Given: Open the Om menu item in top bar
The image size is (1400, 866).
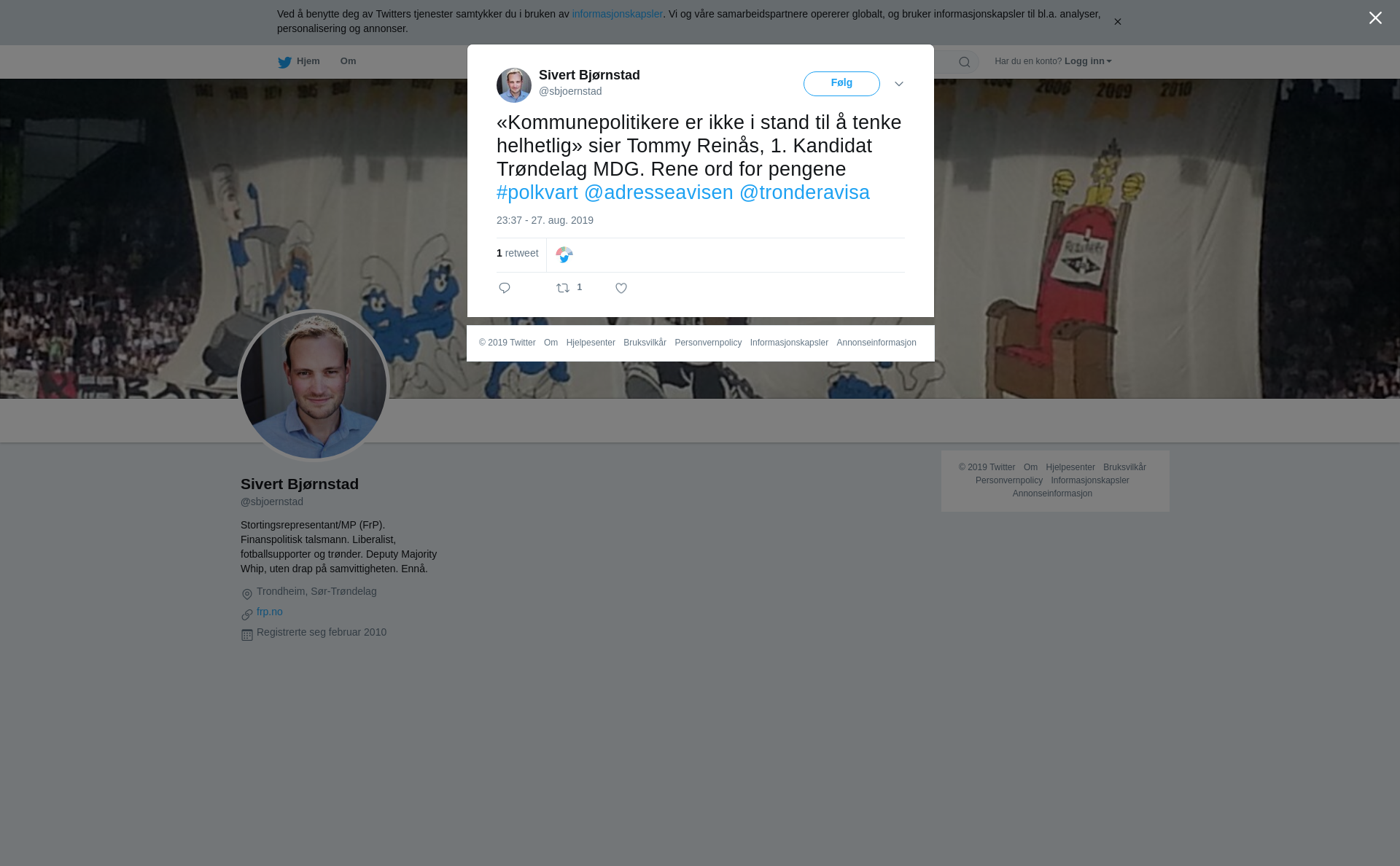Looking at the screenshot, I should (x=348, y=61).
